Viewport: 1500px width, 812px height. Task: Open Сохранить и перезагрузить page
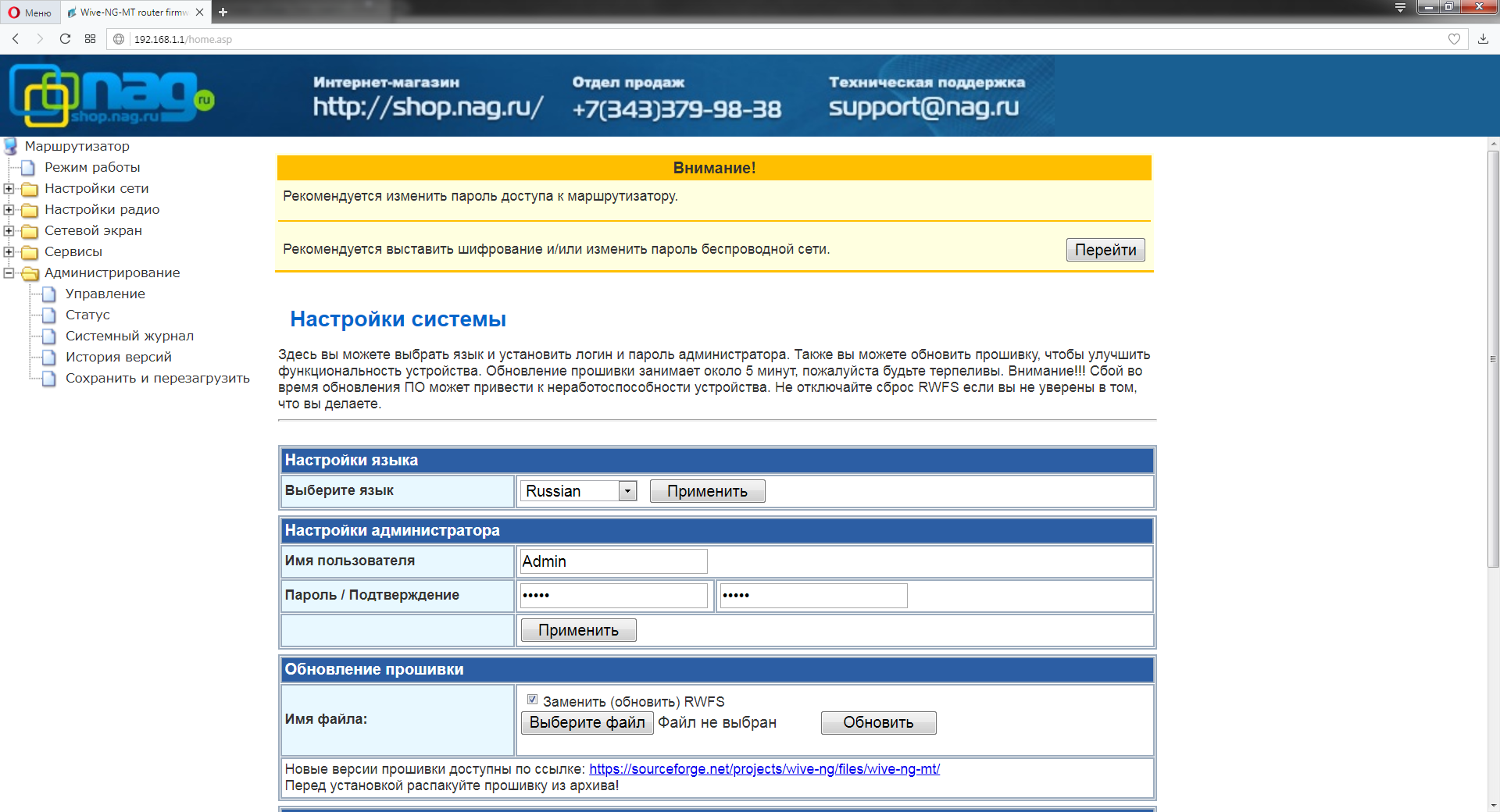coord(157,378)
